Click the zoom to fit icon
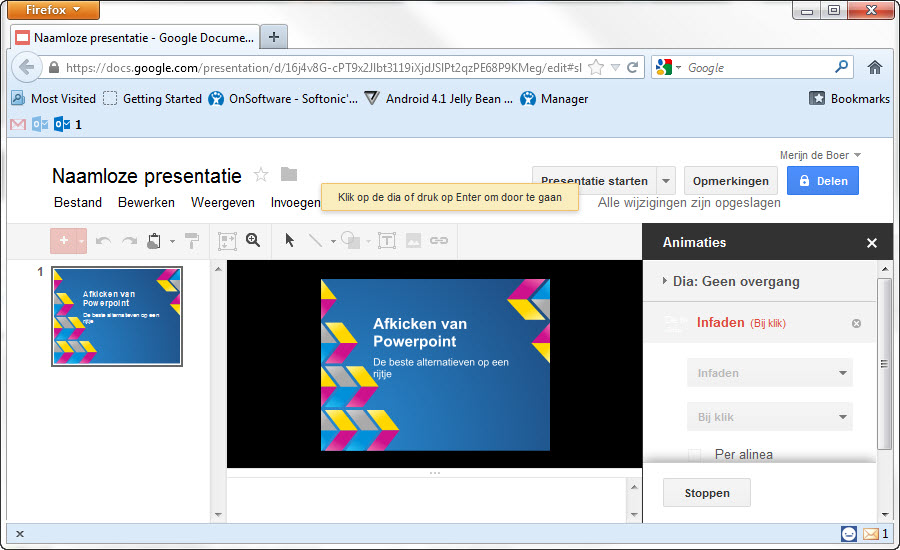This screenshot has height=550, width=900. (227, 241)
